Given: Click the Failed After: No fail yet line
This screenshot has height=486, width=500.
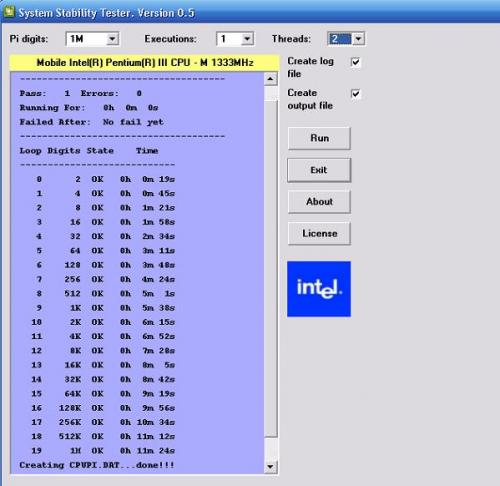Looking at the screenshot, I should 91,122.
